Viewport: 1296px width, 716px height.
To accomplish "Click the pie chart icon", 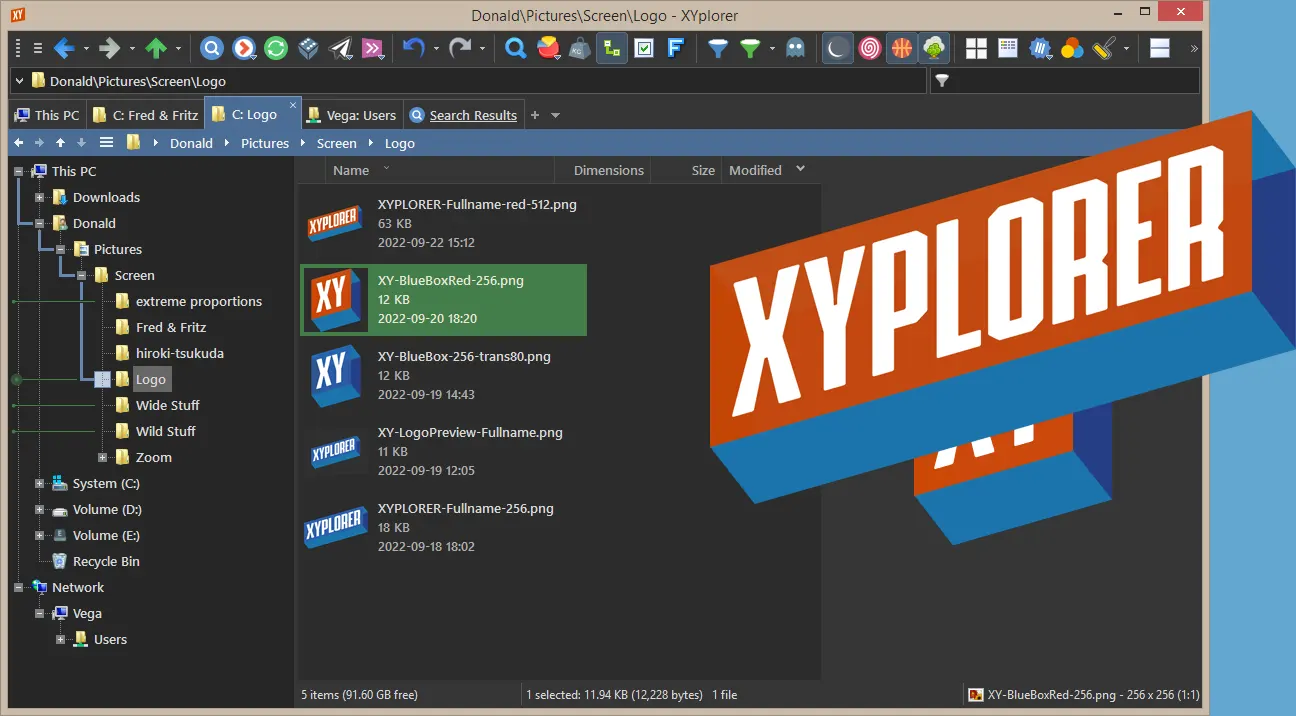I will (x=548, y=48).
